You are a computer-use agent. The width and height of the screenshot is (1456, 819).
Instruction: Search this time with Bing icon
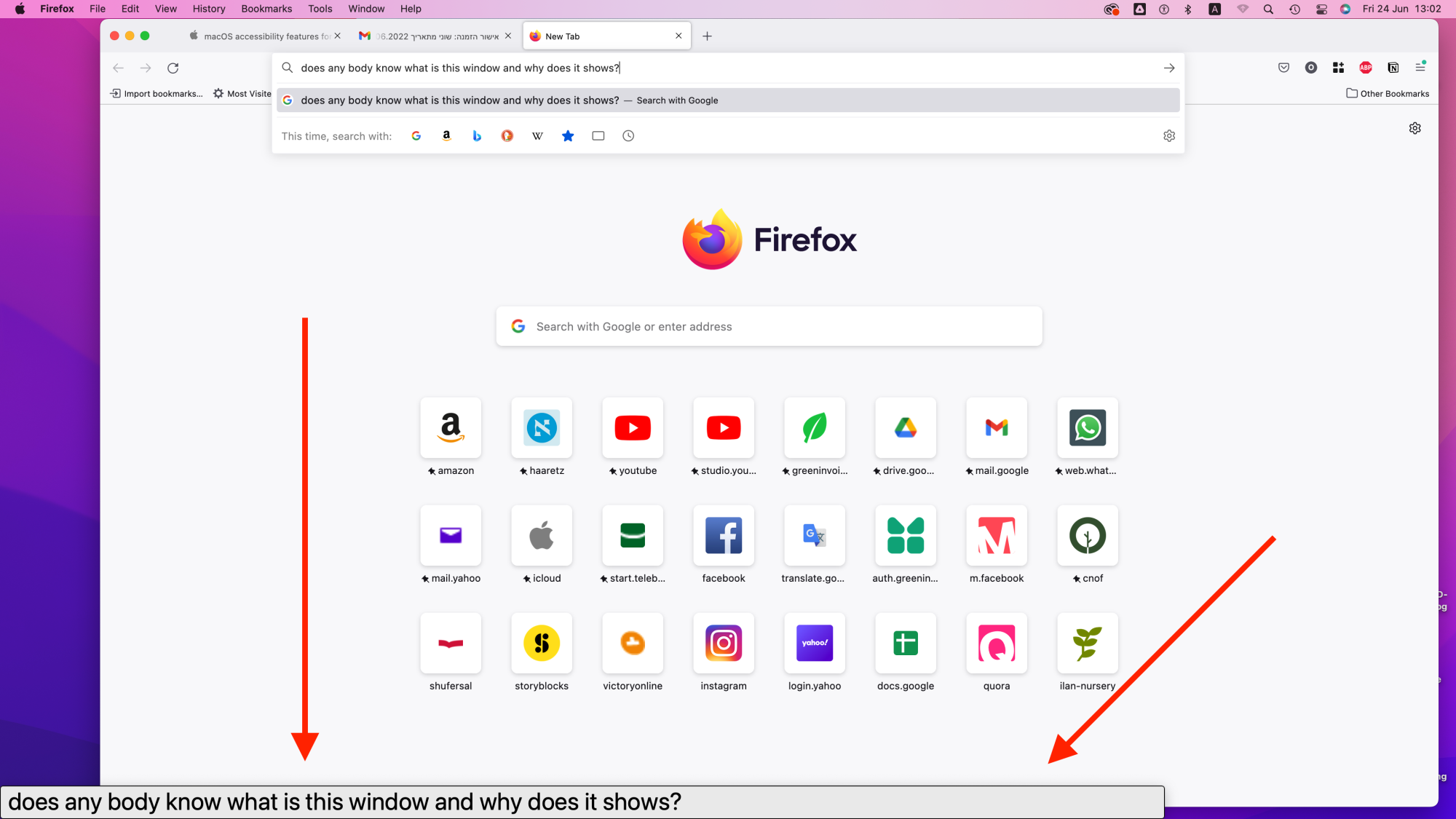[477, 136]
